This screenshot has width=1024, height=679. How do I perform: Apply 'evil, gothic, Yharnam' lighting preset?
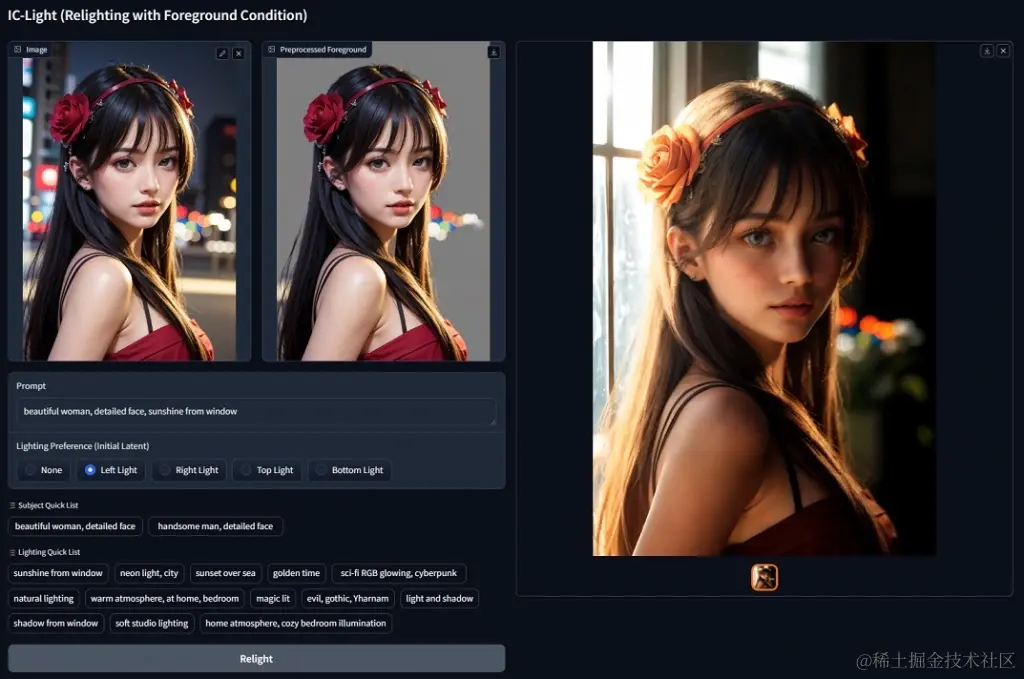click(x=347, y=599)
